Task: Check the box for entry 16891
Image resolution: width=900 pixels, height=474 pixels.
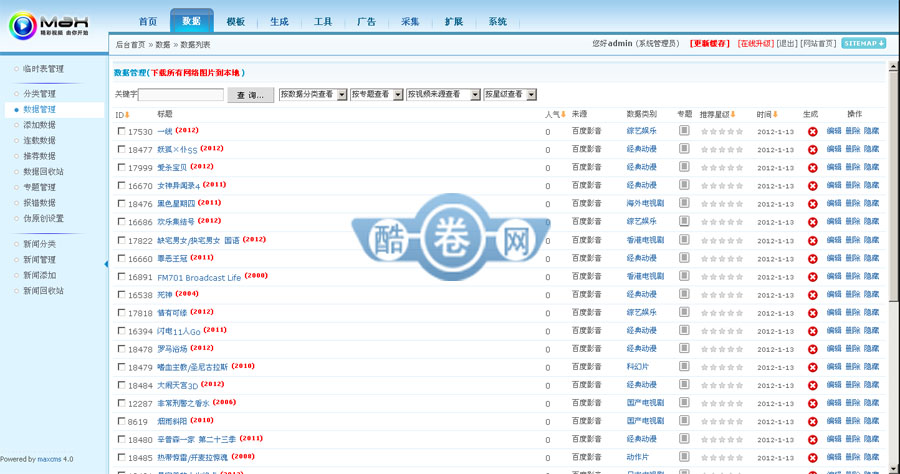Action: [122, 276]
